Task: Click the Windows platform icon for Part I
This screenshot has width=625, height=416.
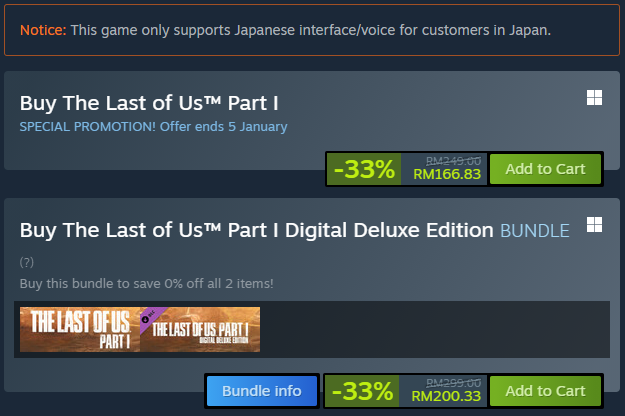Action: [593, 97]
